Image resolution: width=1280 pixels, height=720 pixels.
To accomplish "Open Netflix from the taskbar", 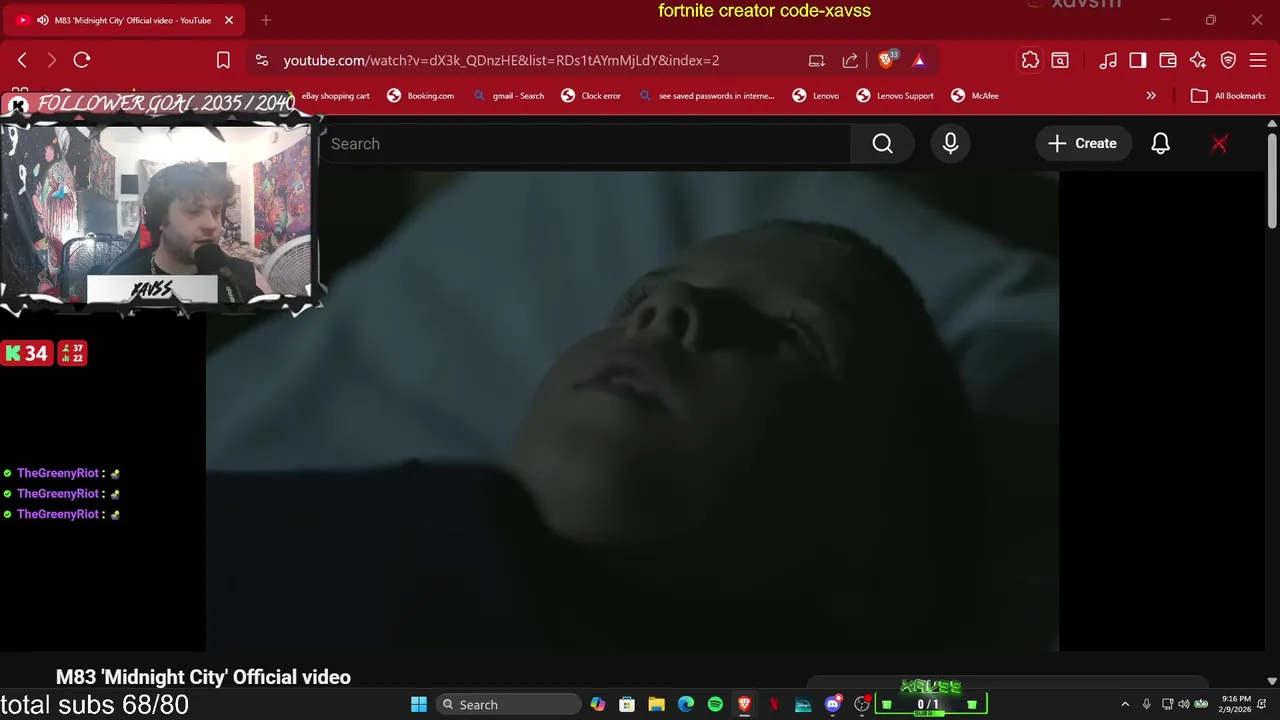I will [773, 704].
